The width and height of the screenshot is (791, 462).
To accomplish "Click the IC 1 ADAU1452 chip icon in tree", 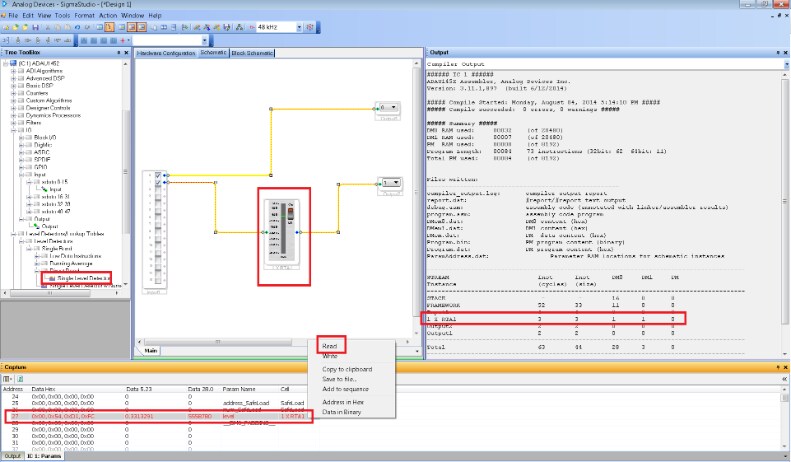I will [14, 64].
